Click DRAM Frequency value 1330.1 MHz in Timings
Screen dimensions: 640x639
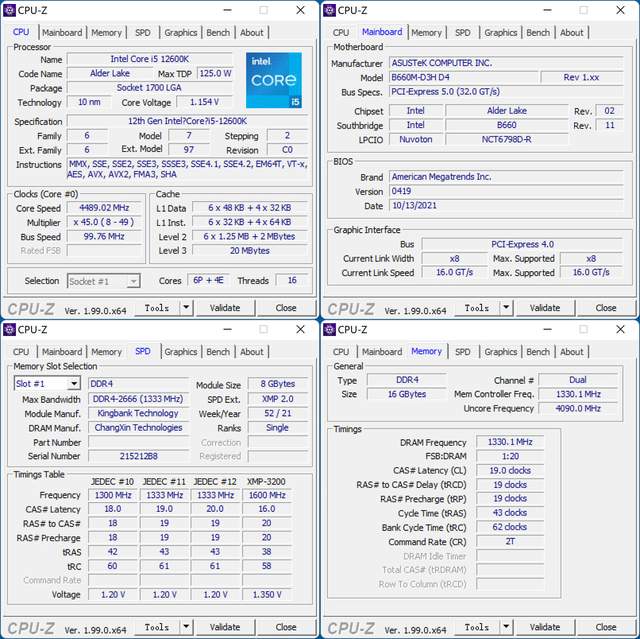click(x=510, y=442)
